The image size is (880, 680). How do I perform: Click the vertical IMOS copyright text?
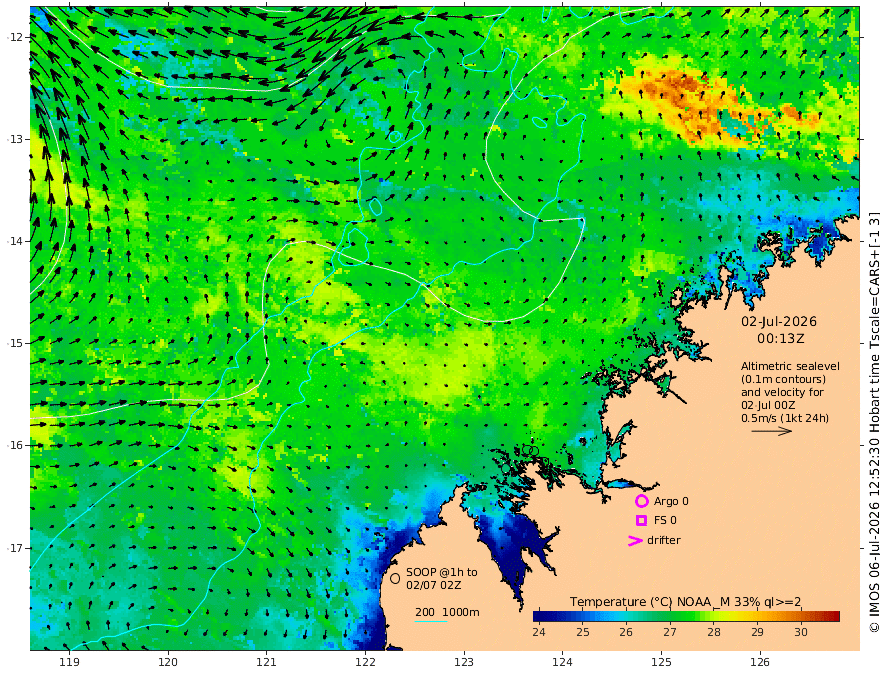[x=874, y=422]
